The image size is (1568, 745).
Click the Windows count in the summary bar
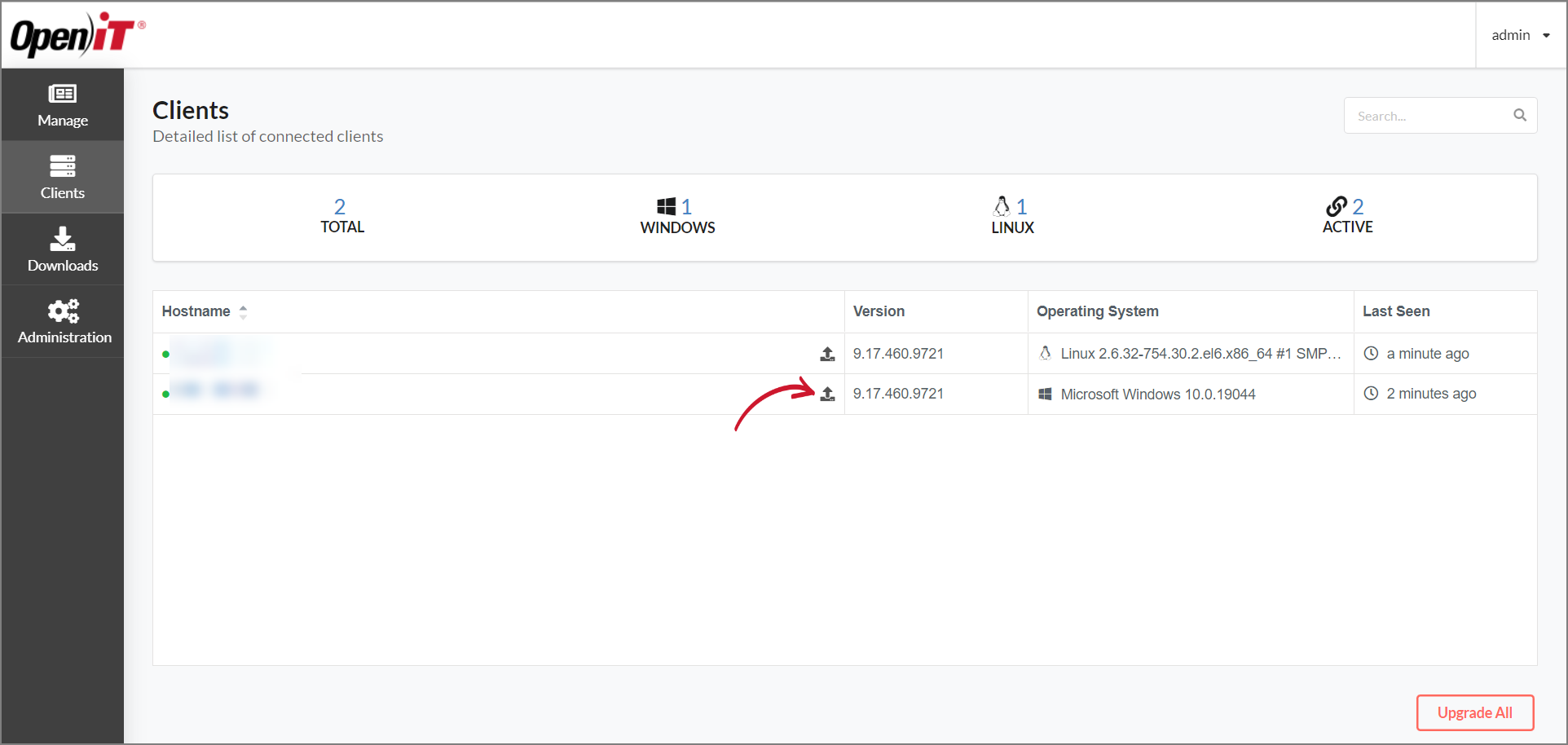[x=687, y=206]
